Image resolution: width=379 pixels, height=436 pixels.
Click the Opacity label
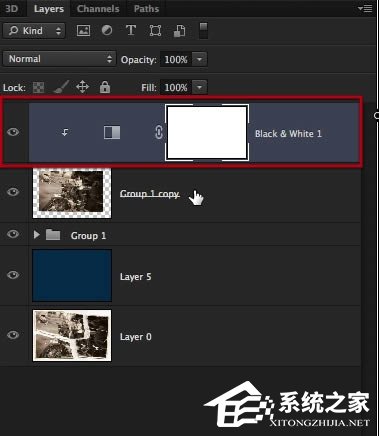click(x=139, y=60)
